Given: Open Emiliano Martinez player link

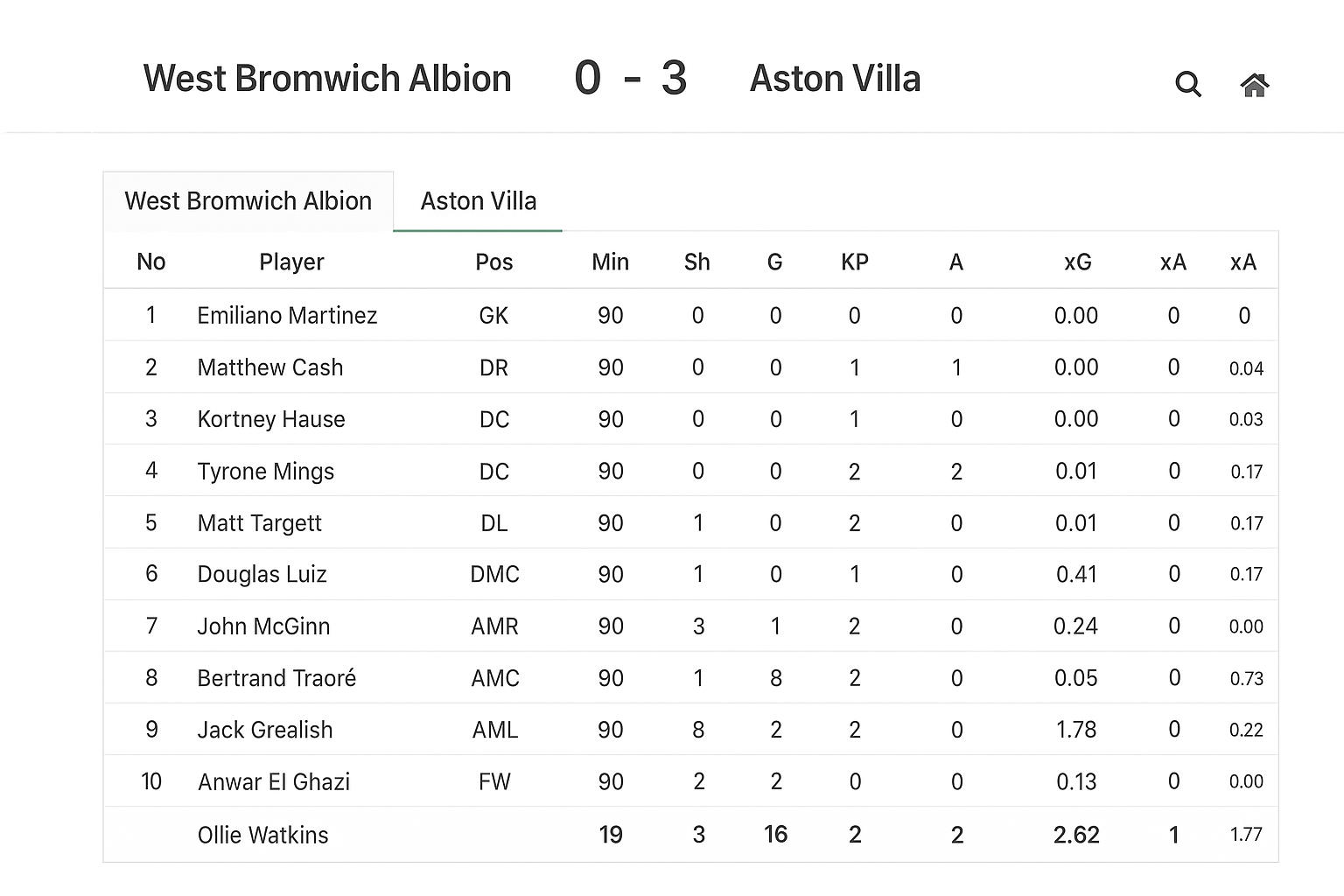Looking at the screenshot, I should pos(287,315).
